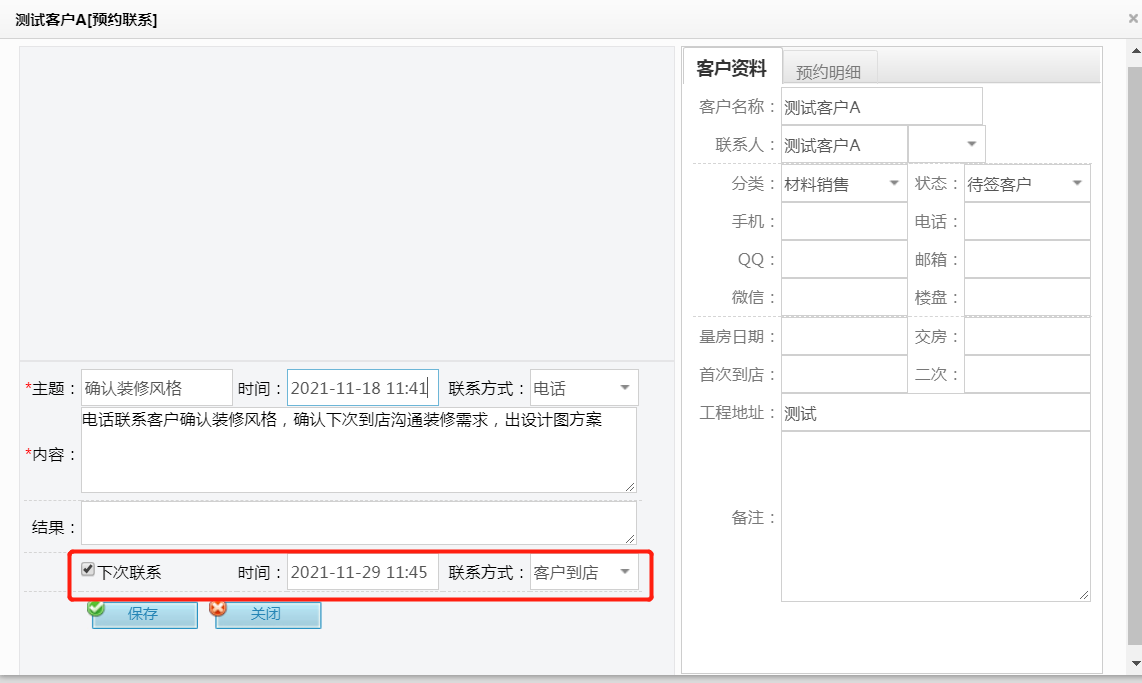The height and width of the screenshot is (683, 1142).
Task: Click the 量房日期 date field
Action: click(843, 337)
